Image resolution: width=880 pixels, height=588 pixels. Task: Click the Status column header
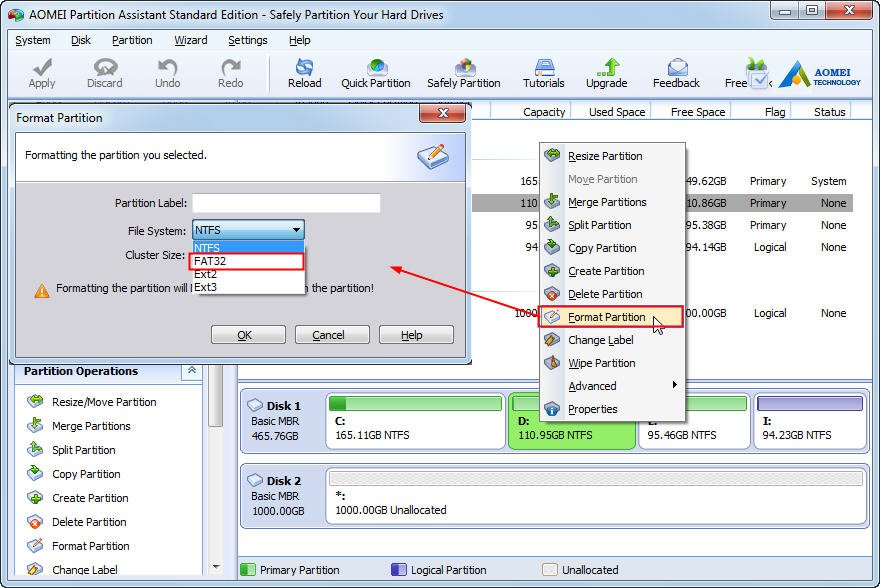coord(829,112)
